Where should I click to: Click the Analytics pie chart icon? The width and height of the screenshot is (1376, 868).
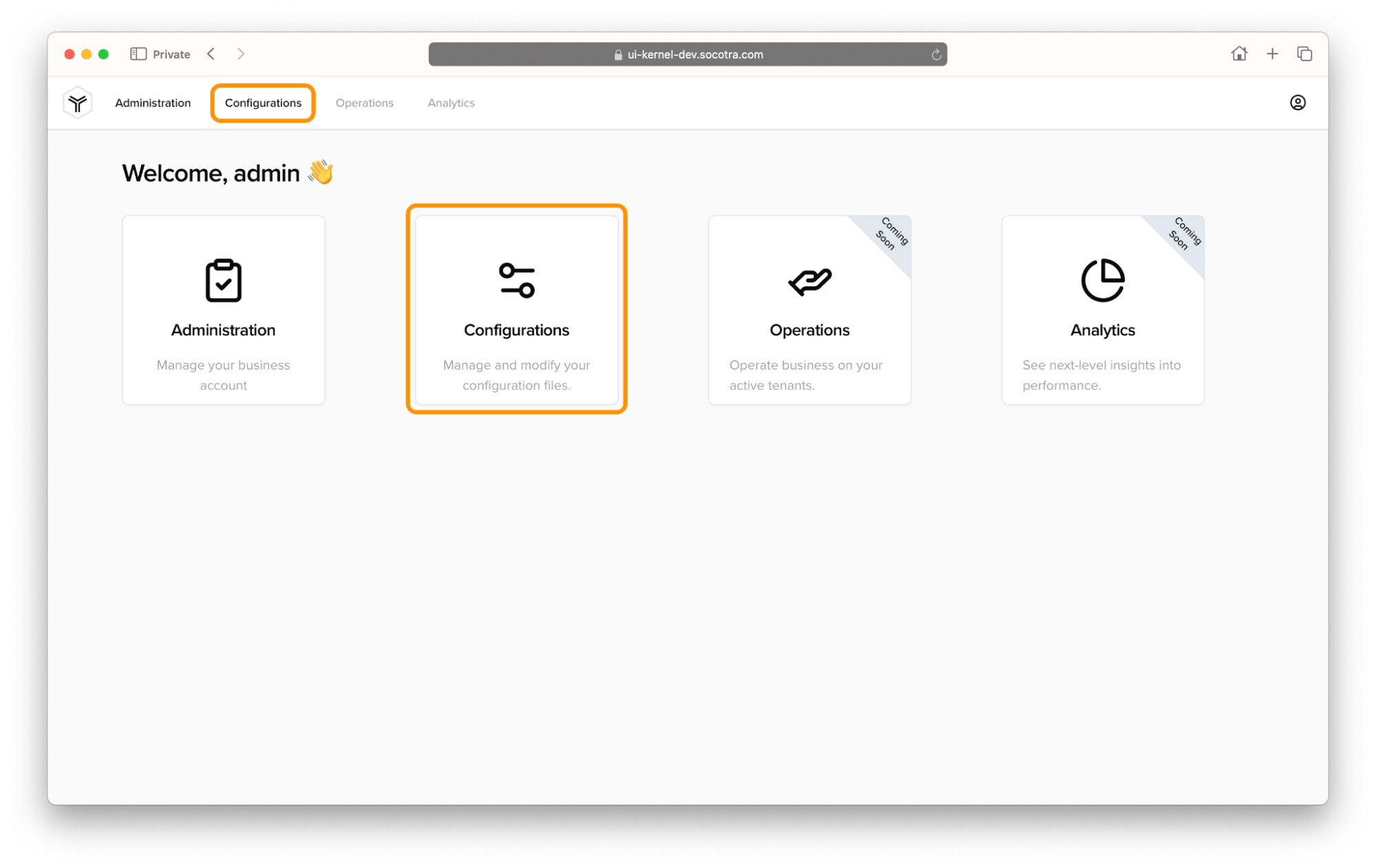[1102, 280]
